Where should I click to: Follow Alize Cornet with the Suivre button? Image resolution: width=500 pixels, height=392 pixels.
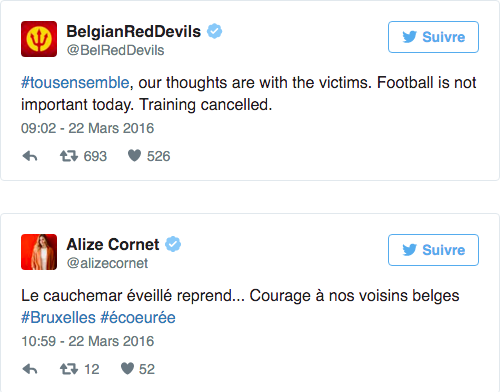[433, 250]
